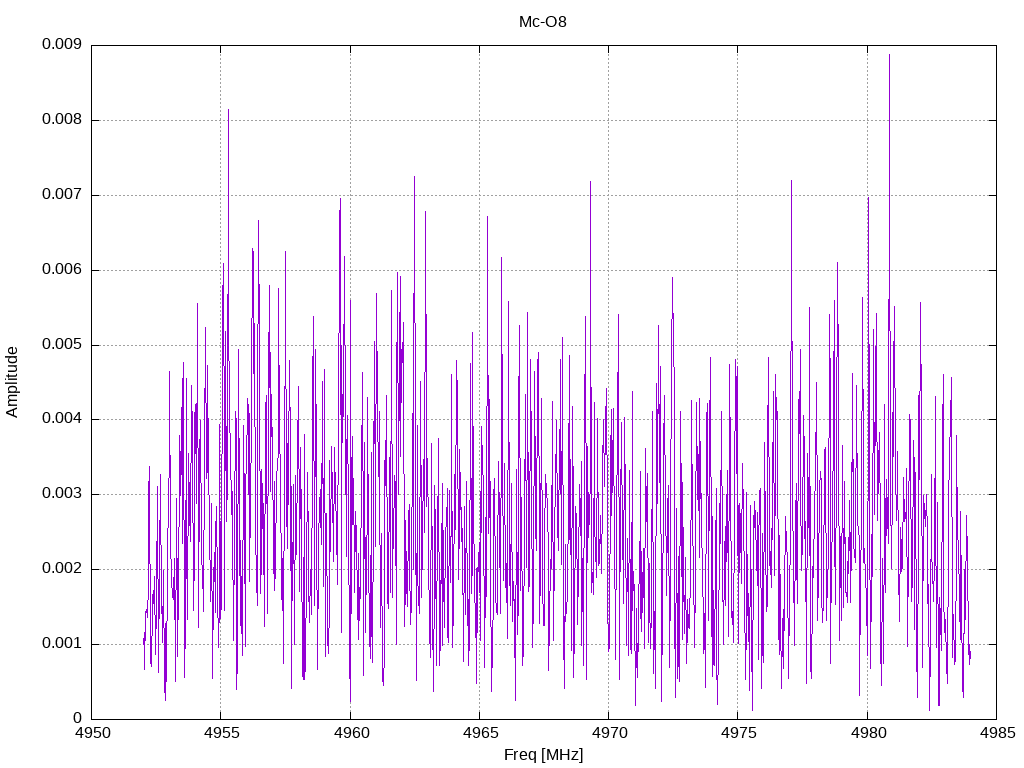Click x-axis tick label 4965
Screen dimensions: 1024x768
coord(480,733)
